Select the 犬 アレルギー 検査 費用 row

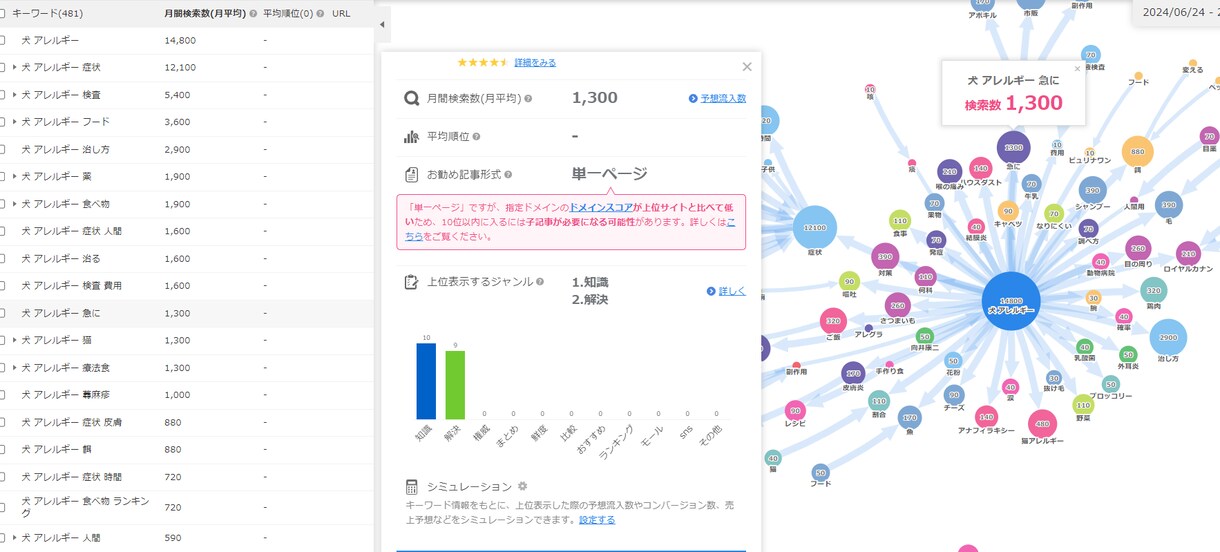187,285
